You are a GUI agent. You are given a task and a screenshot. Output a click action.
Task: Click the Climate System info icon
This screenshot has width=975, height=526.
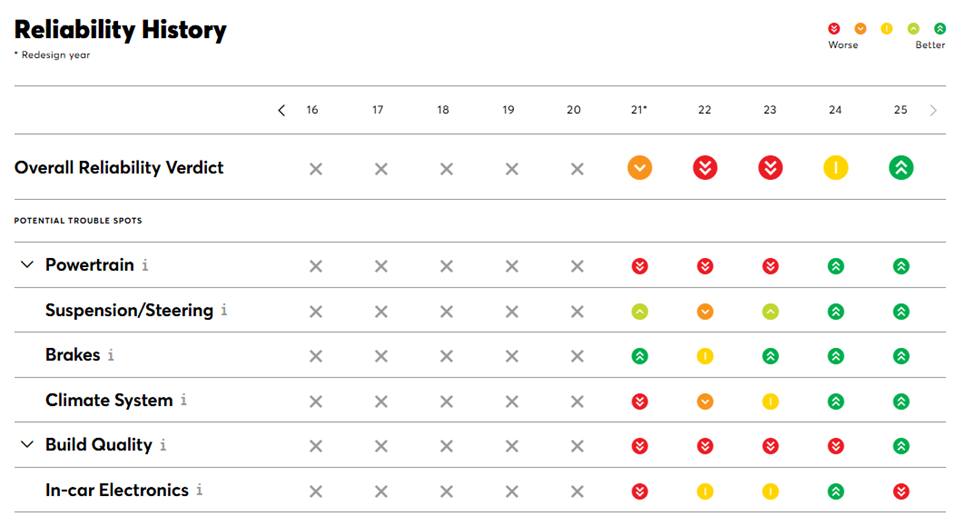click(184, 401)
